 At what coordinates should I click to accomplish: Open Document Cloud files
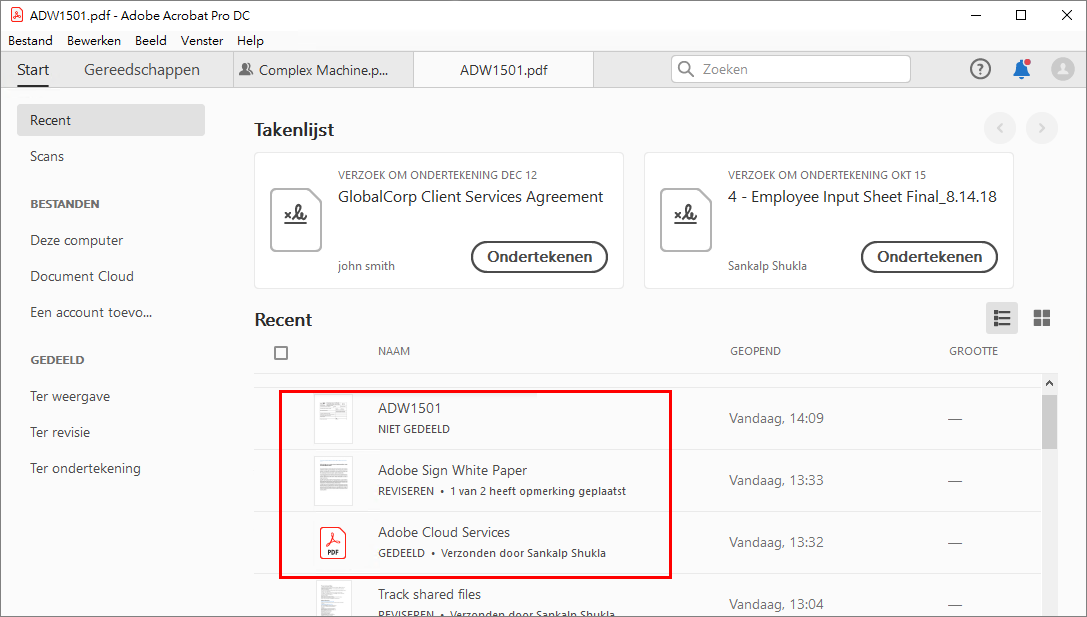82,277
